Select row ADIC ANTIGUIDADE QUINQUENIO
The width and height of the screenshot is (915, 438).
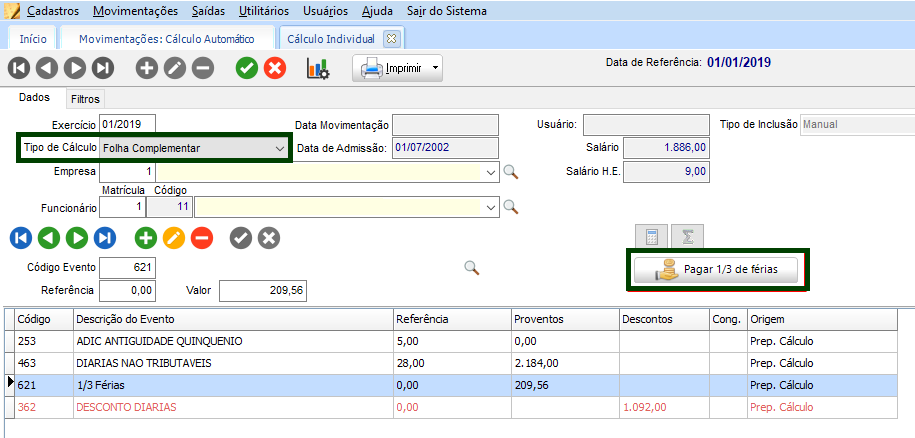click(x=450, y=341)
